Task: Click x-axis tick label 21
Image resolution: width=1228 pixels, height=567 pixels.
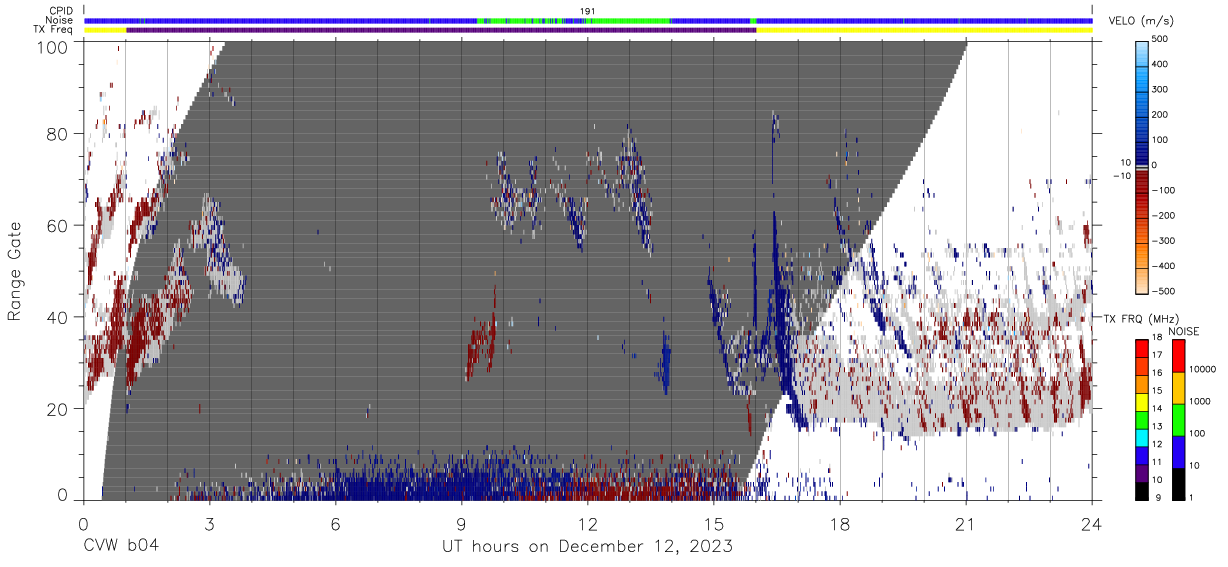Action: (x=965, y=523)
